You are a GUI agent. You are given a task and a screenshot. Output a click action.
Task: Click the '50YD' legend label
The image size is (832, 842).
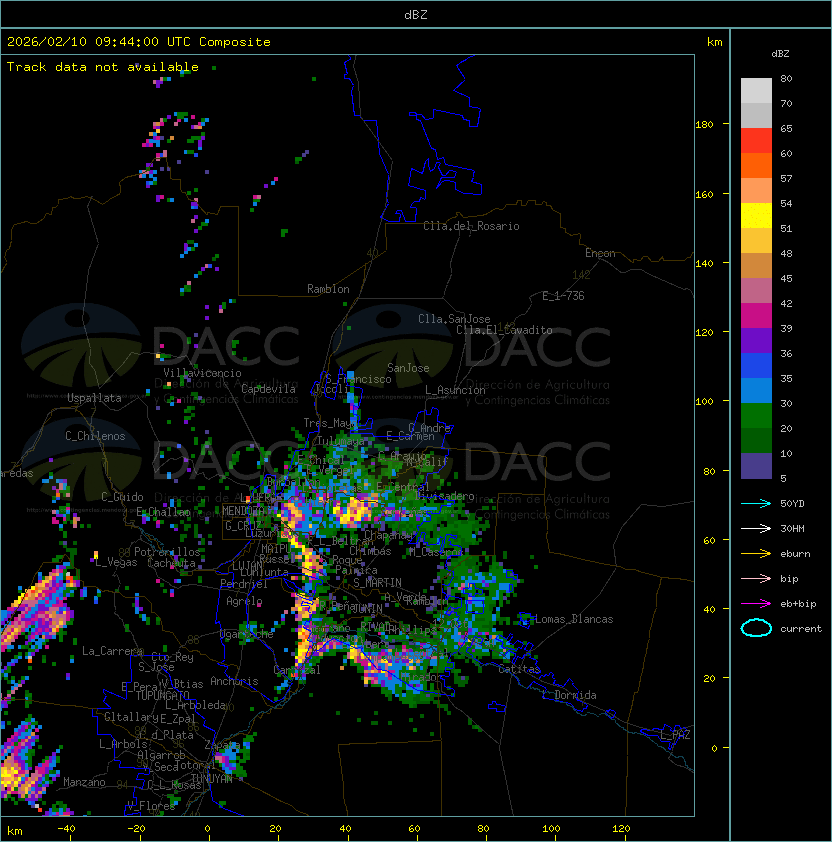tap(792, 504)
